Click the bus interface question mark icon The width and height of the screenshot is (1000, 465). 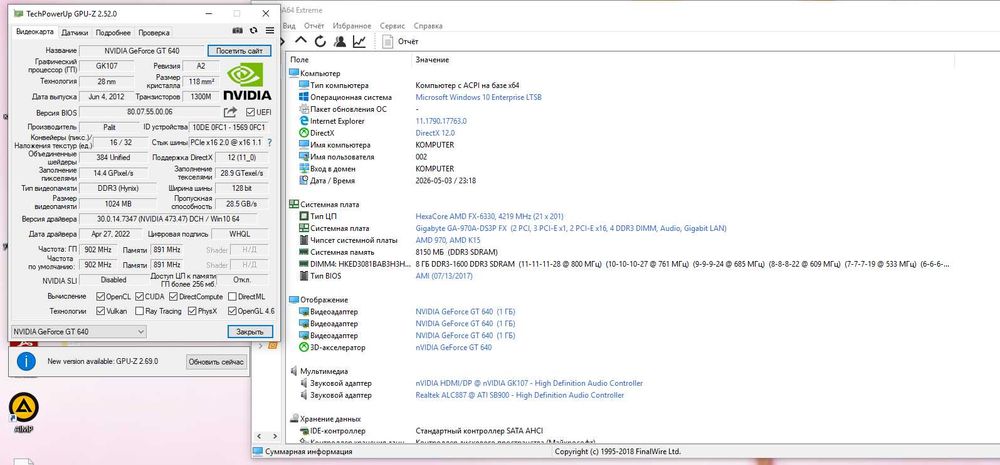[270, 143]
